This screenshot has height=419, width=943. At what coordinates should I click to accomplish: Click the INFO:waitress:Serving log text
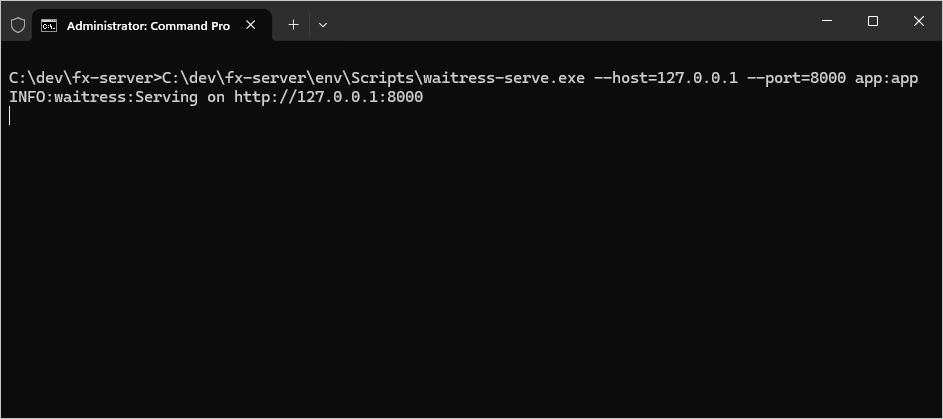(103, 97)
